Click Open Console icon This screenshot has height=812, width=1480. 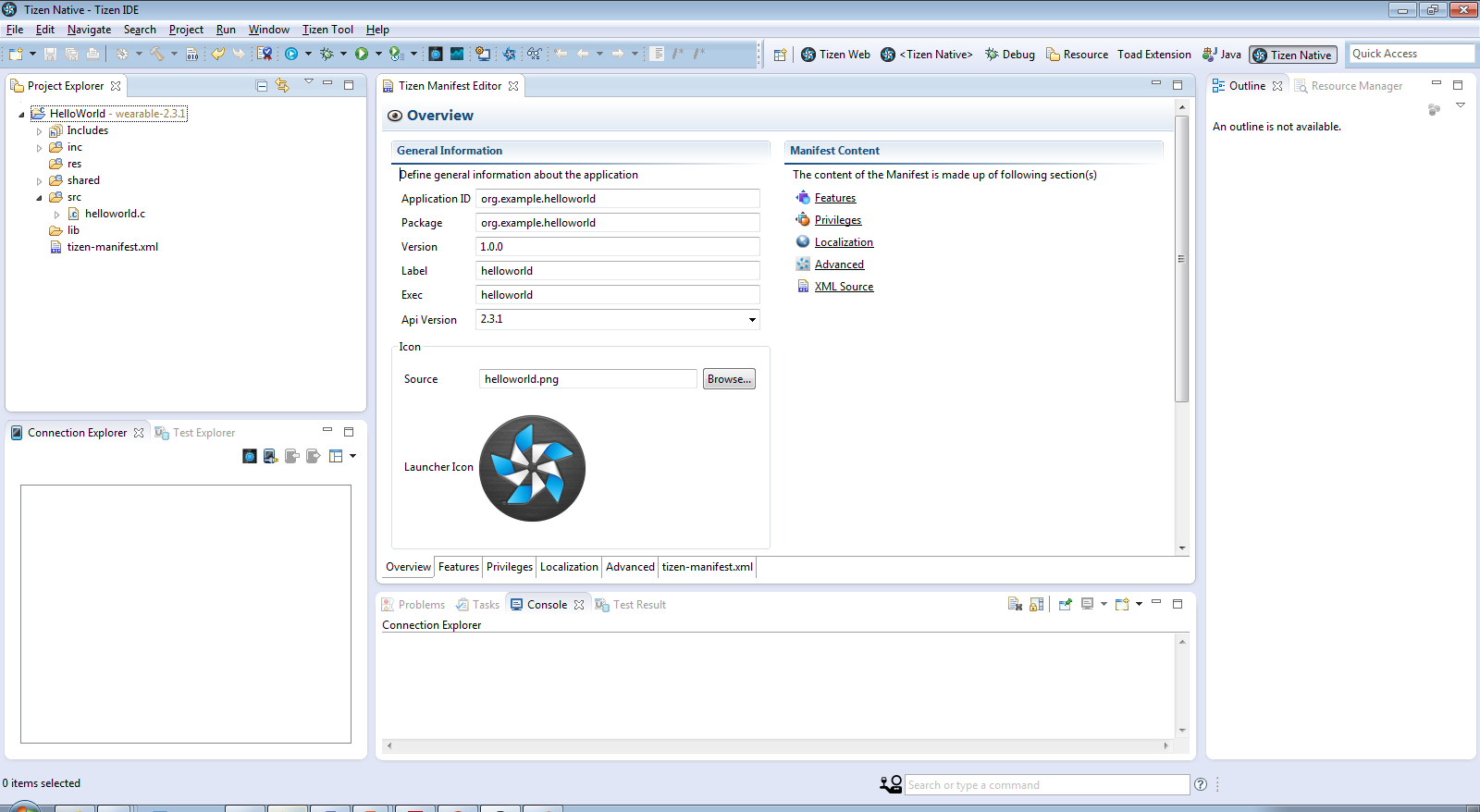[1122, 604]
